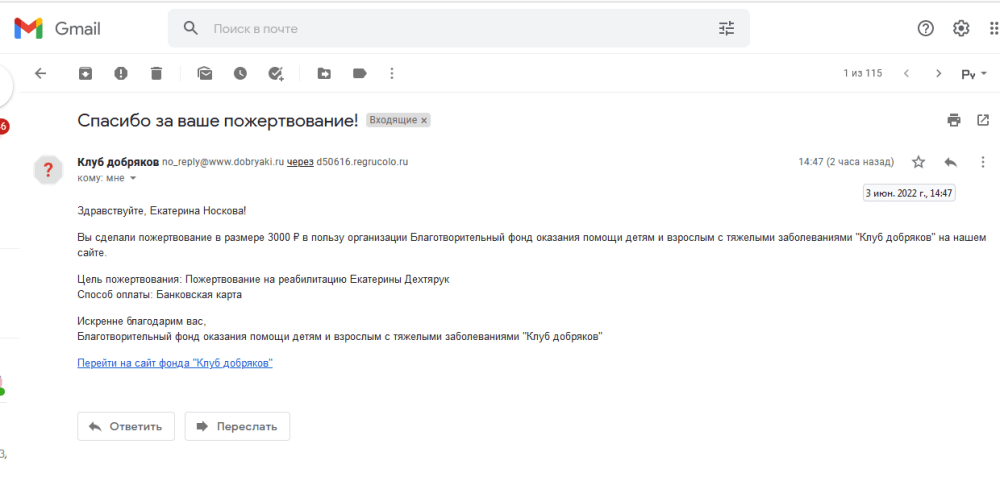Report this email as spam

click(x=121, y=73)
